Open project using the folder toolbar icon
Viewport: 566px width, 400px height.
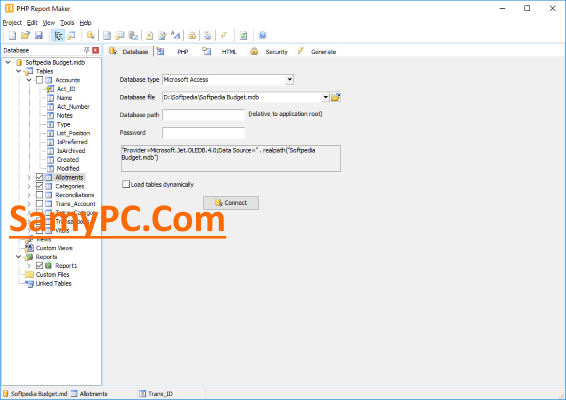click(x=25, y=35)
